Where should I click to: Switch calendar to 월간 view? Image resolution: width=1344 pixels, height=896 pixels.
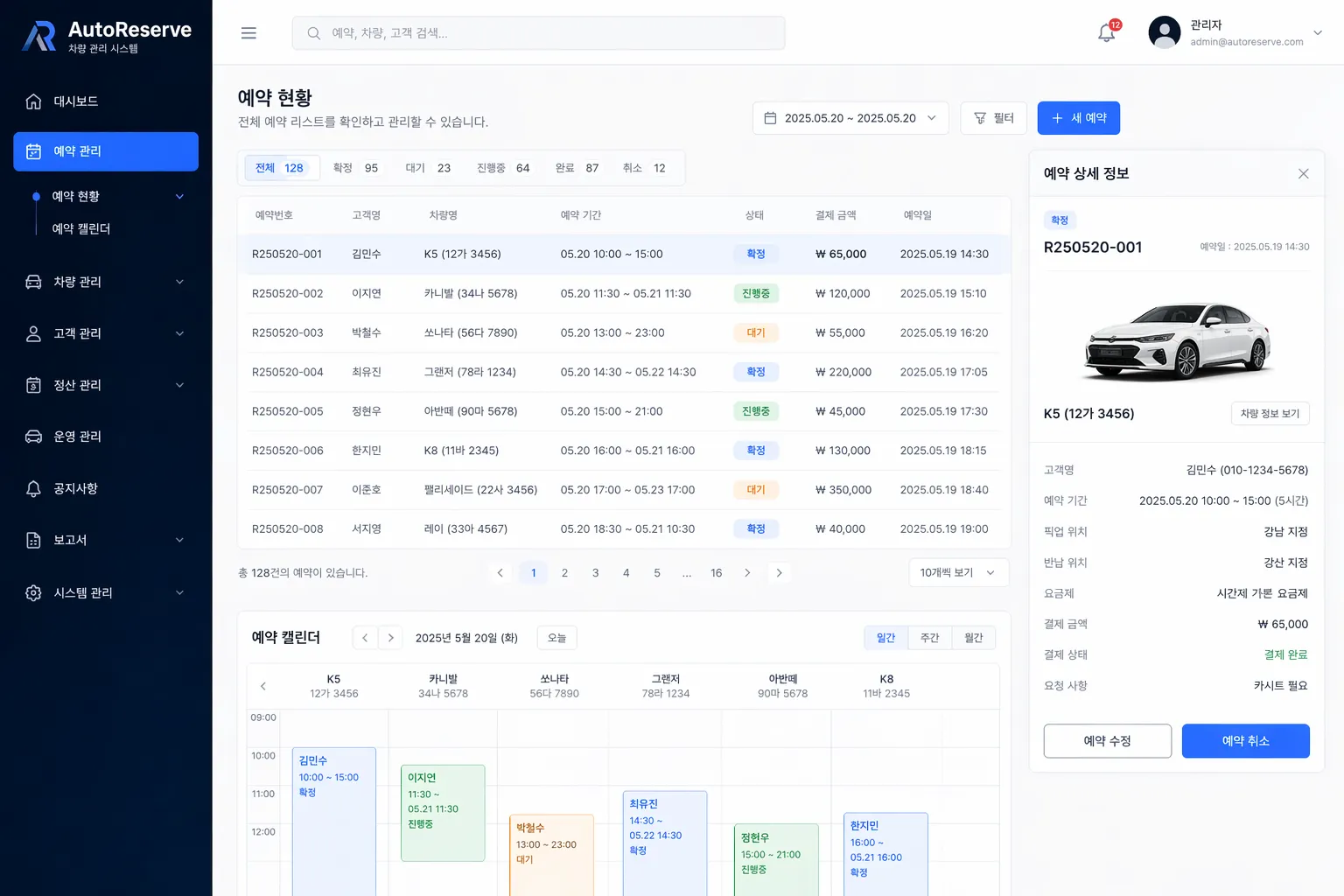pos(973,638)
